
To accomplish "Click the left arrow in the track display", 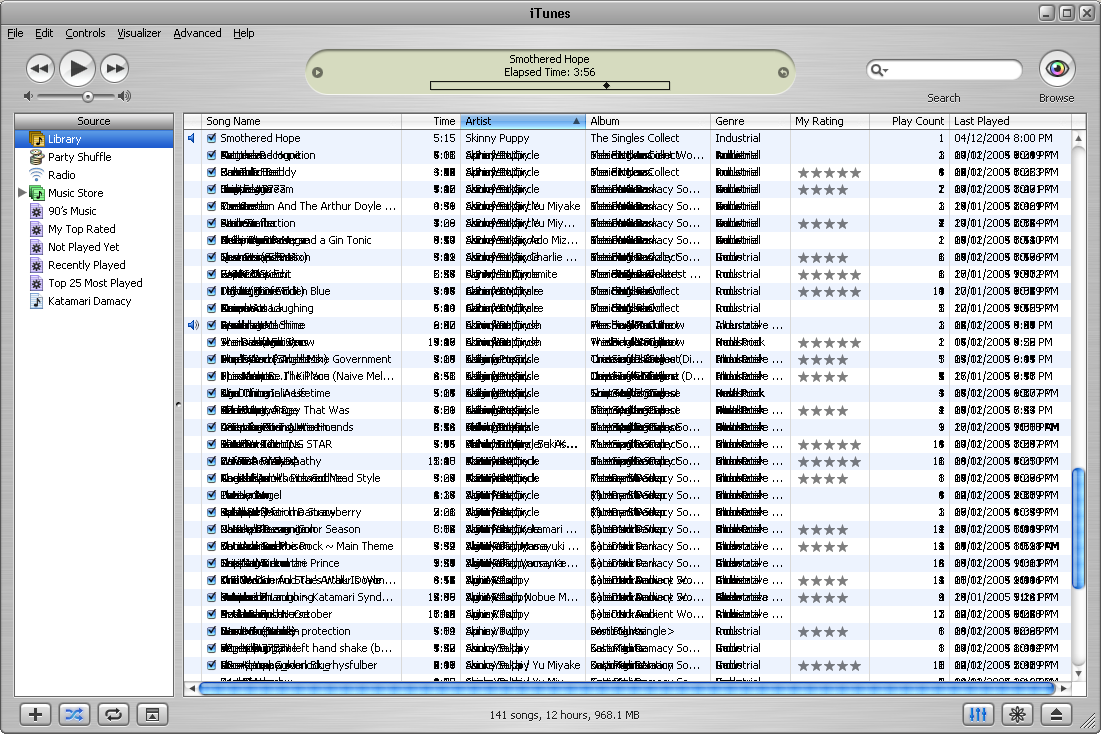I will 317,72.
